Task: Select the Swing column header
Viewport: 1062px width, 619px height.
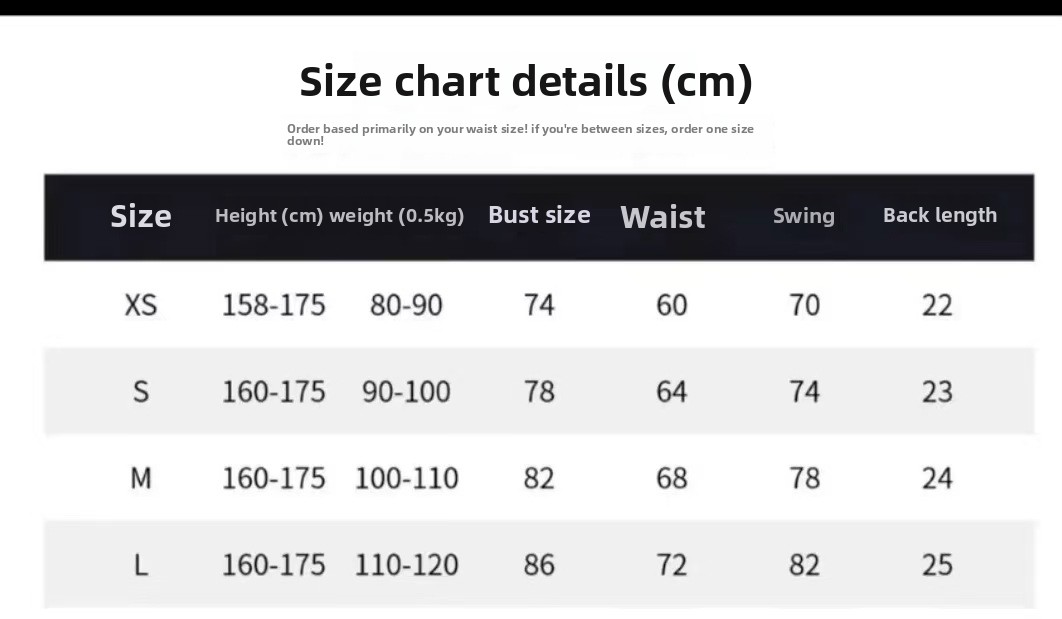Action: pyautogui.click(x=804, y=216)
